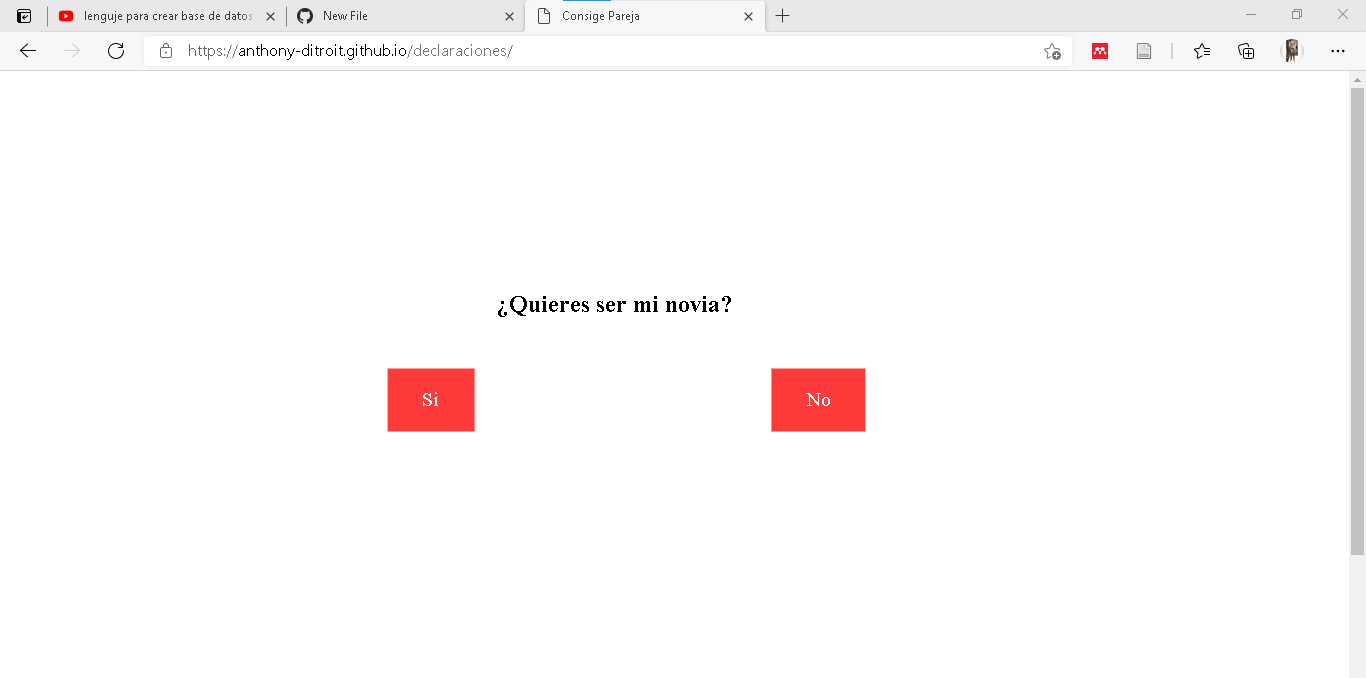Go back to the previous page
This screenshot has width=1366, height=678.
[x=27, y=51]
